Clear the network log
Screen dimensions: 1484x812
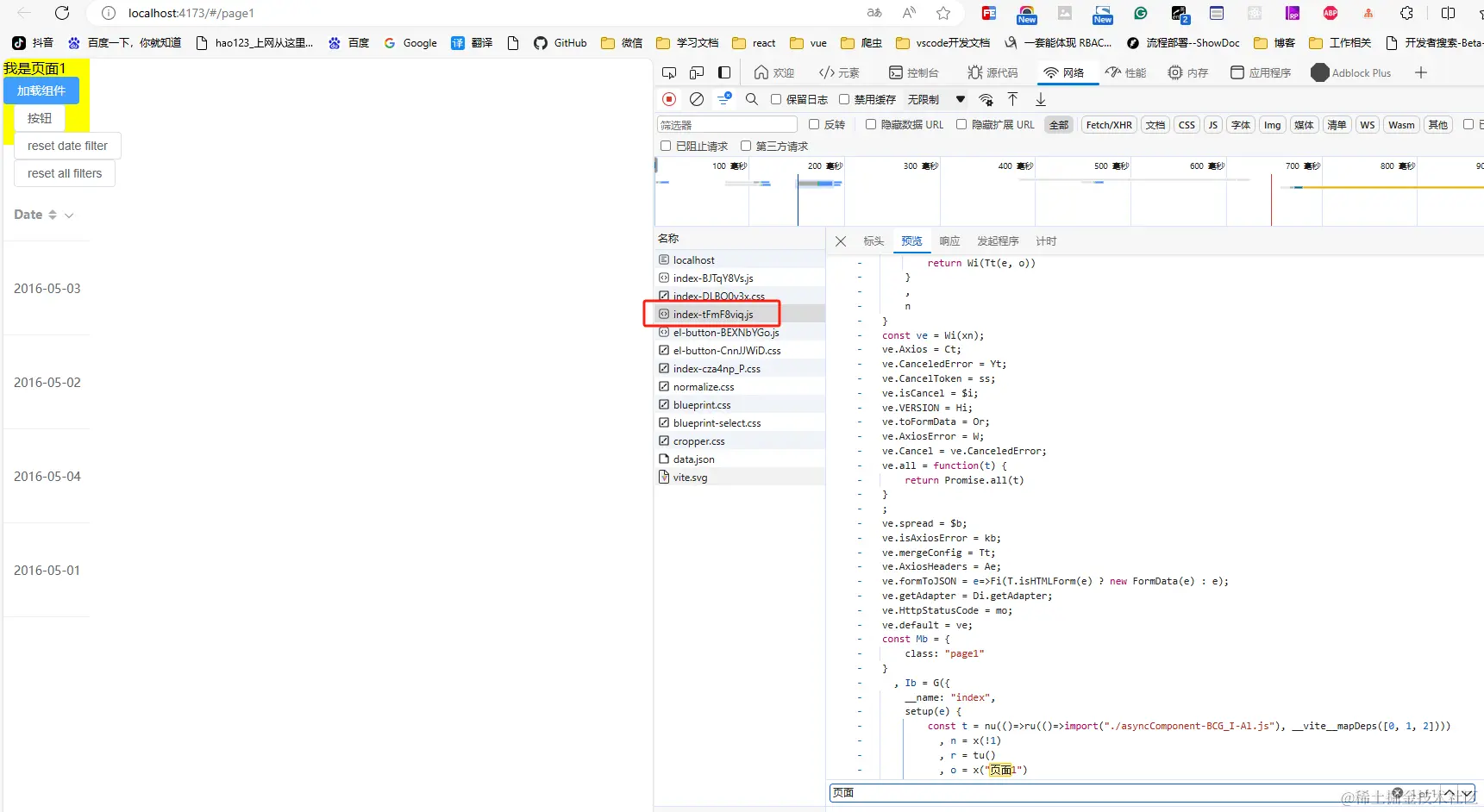[697, 99]
